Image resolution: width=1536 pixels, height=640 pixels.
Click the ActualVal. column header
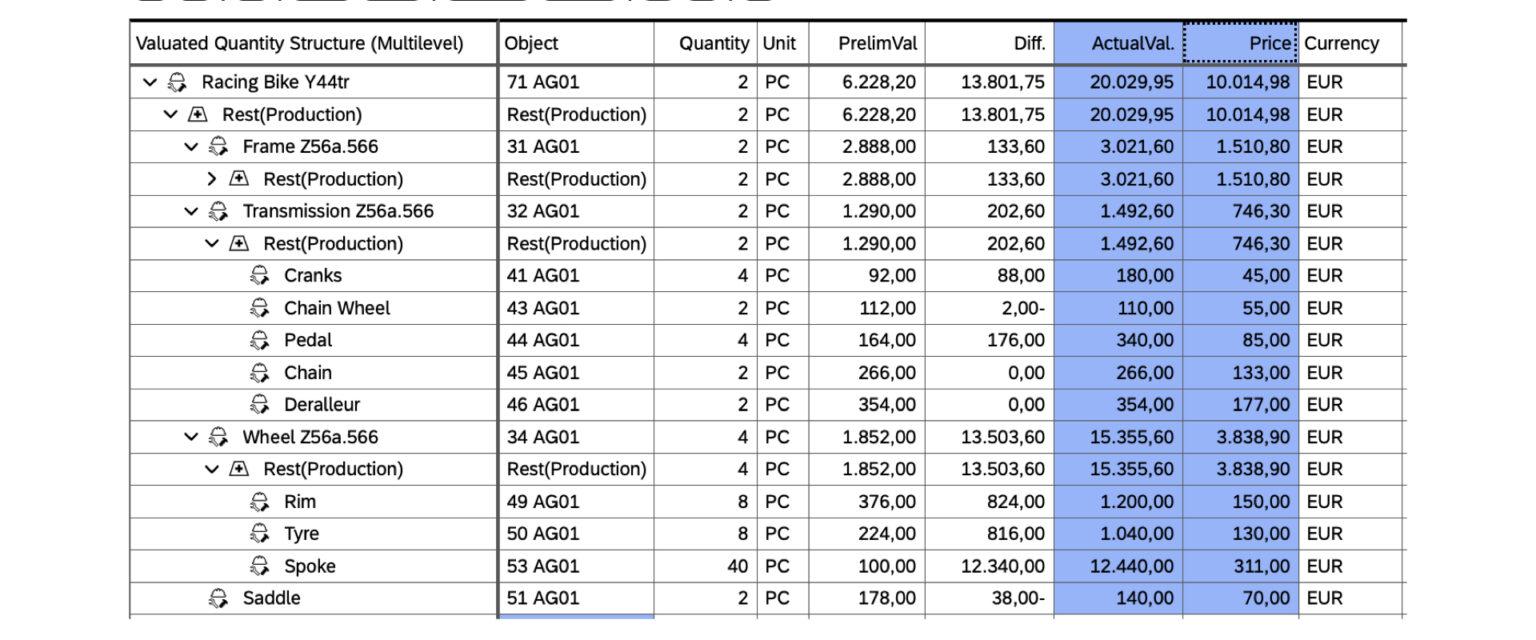pos(1132,43)
